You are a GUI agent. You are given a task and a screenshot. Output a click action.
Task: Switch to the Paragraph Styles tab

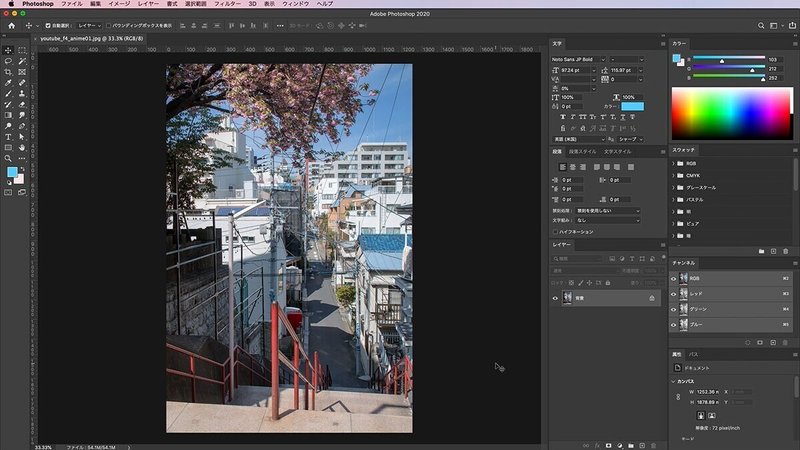coord(582,152)
